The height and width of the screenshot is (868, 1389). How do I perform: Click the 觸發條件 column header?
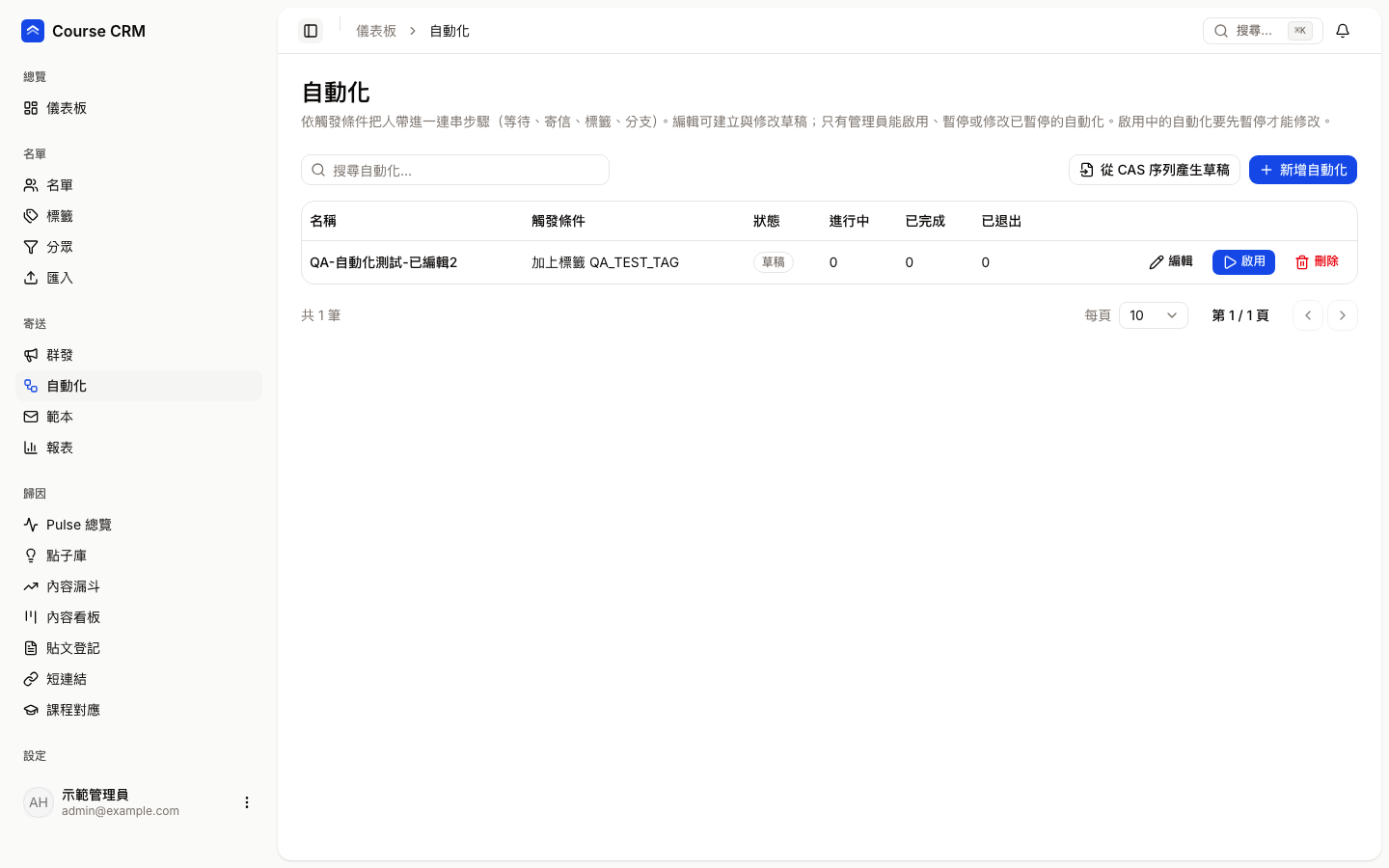pos(558,221)
